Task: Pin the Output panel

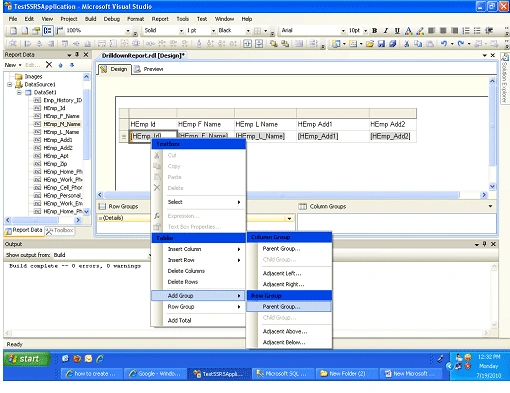Action: pos(484,244)
